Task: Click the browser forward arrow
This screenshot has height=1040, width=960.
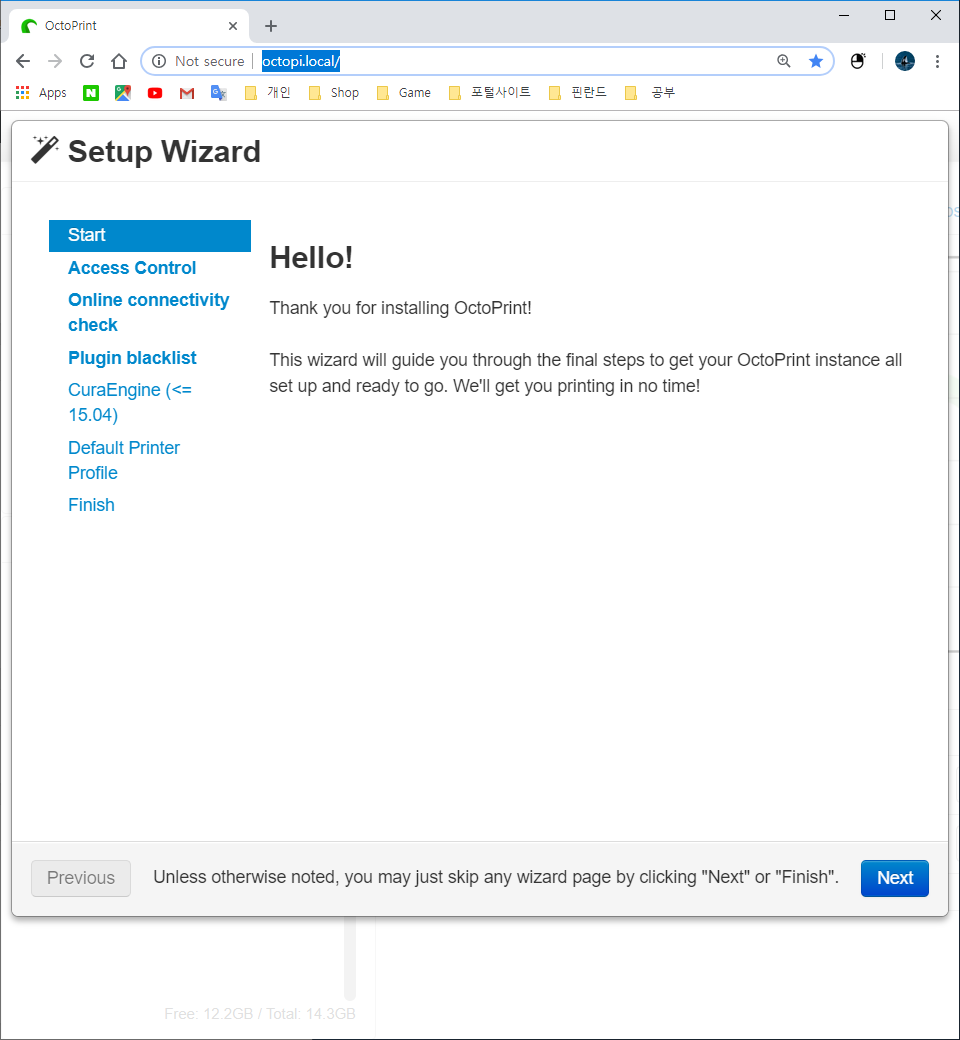Action: 55,61
